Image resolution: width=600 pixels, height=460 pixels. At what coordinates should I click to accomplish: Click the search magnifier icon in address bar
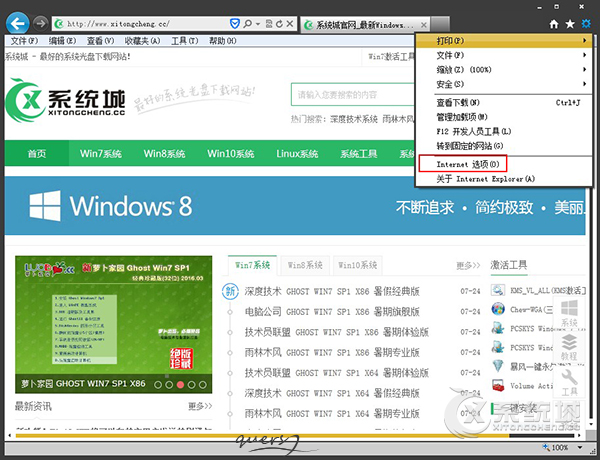click(248, 24)
